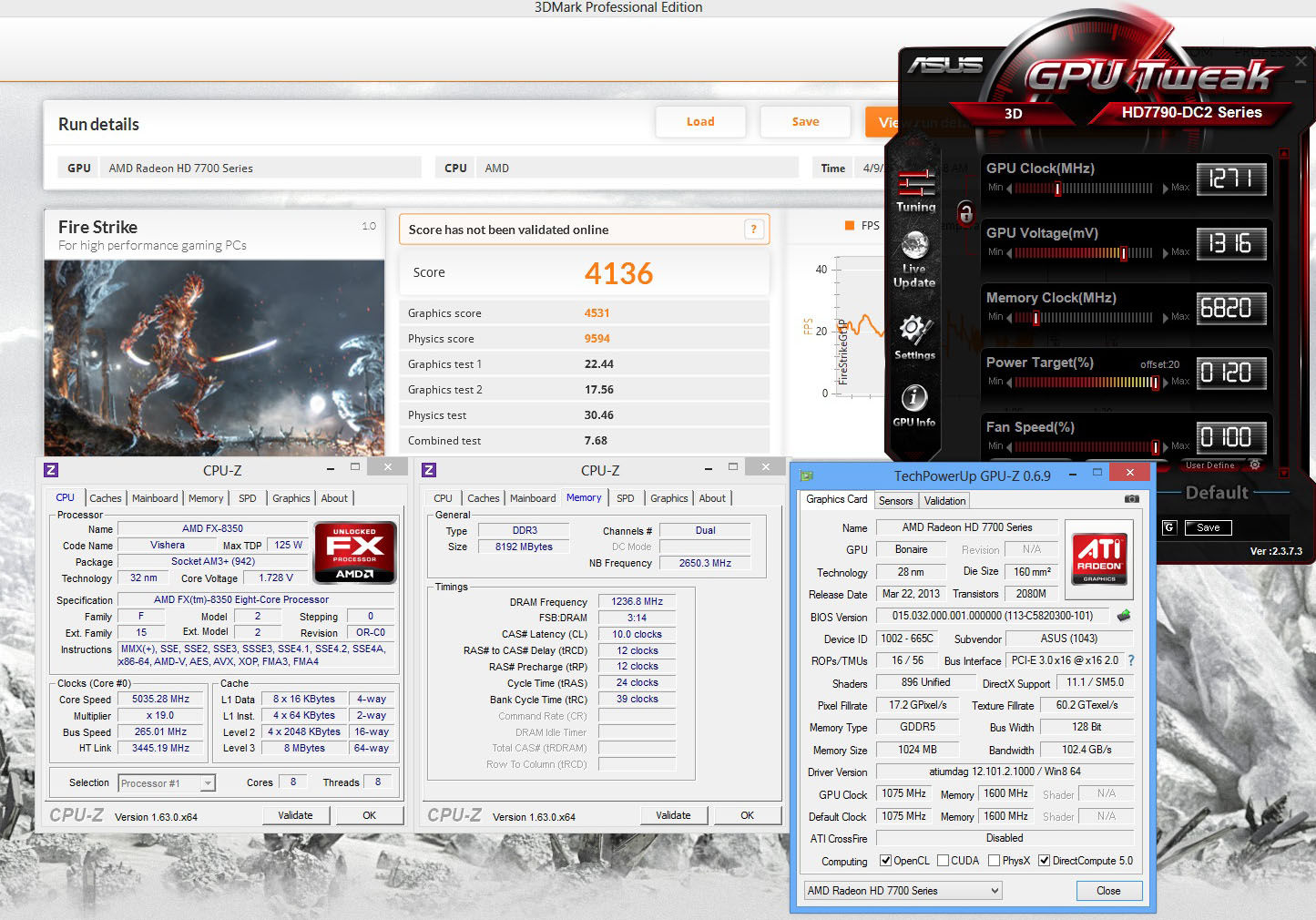Screen dimensions: 1316x920
Task: Click the Fan Speed slider handle
Action: (1155, 447)
